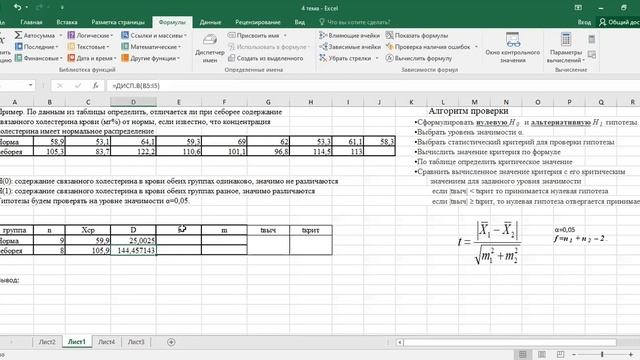Open the Insert (Вставка) ribbon tab

coord(67,22)
